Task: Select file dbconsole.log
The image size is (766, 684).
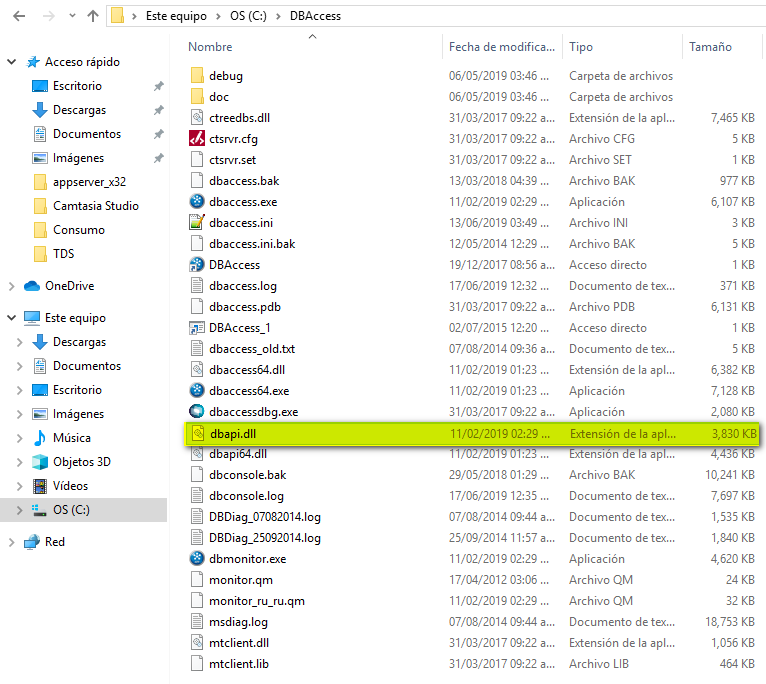Action: (x=246, y=496)
